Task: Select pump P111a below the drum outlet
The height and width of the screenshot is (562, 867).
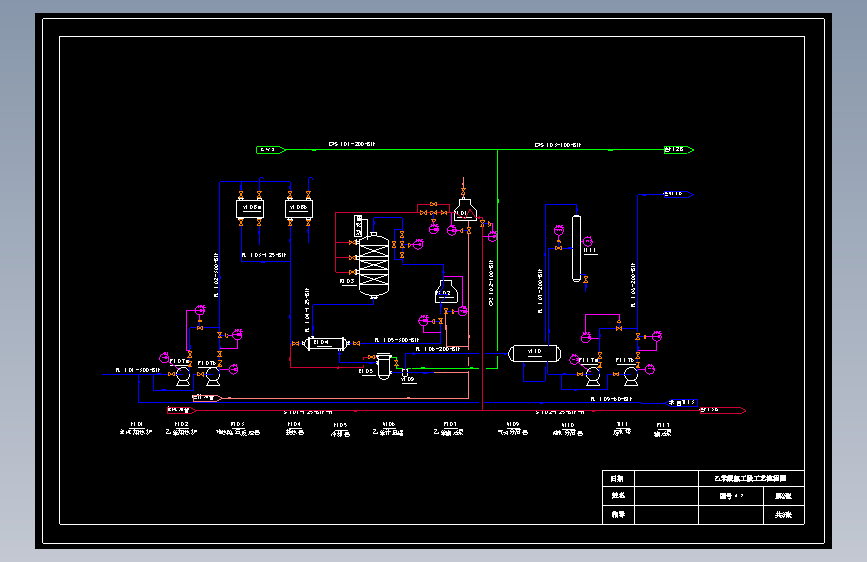Action: point(593,376)
